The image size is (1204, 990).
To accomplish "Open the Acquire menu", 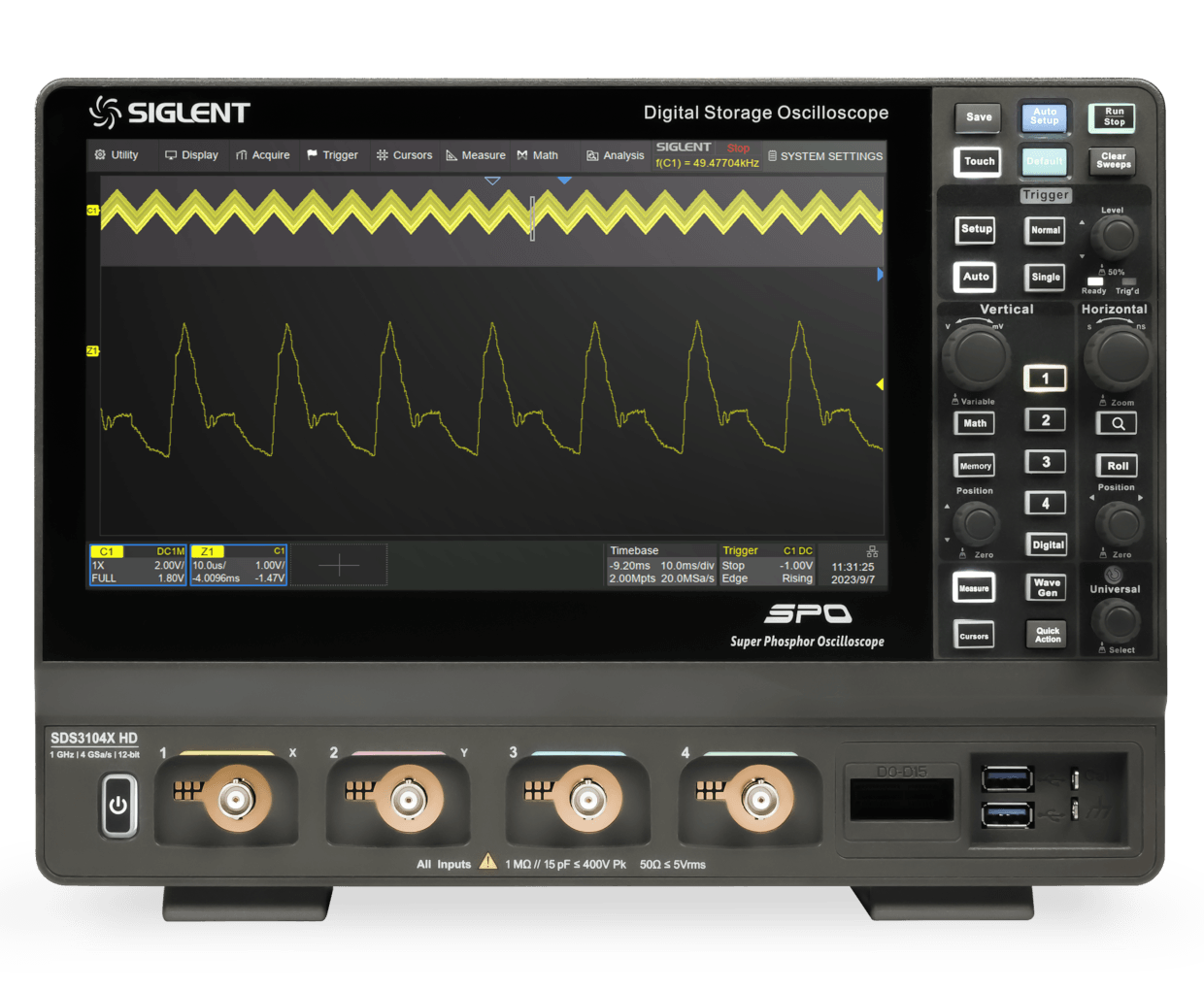I will tap(262, 155).
